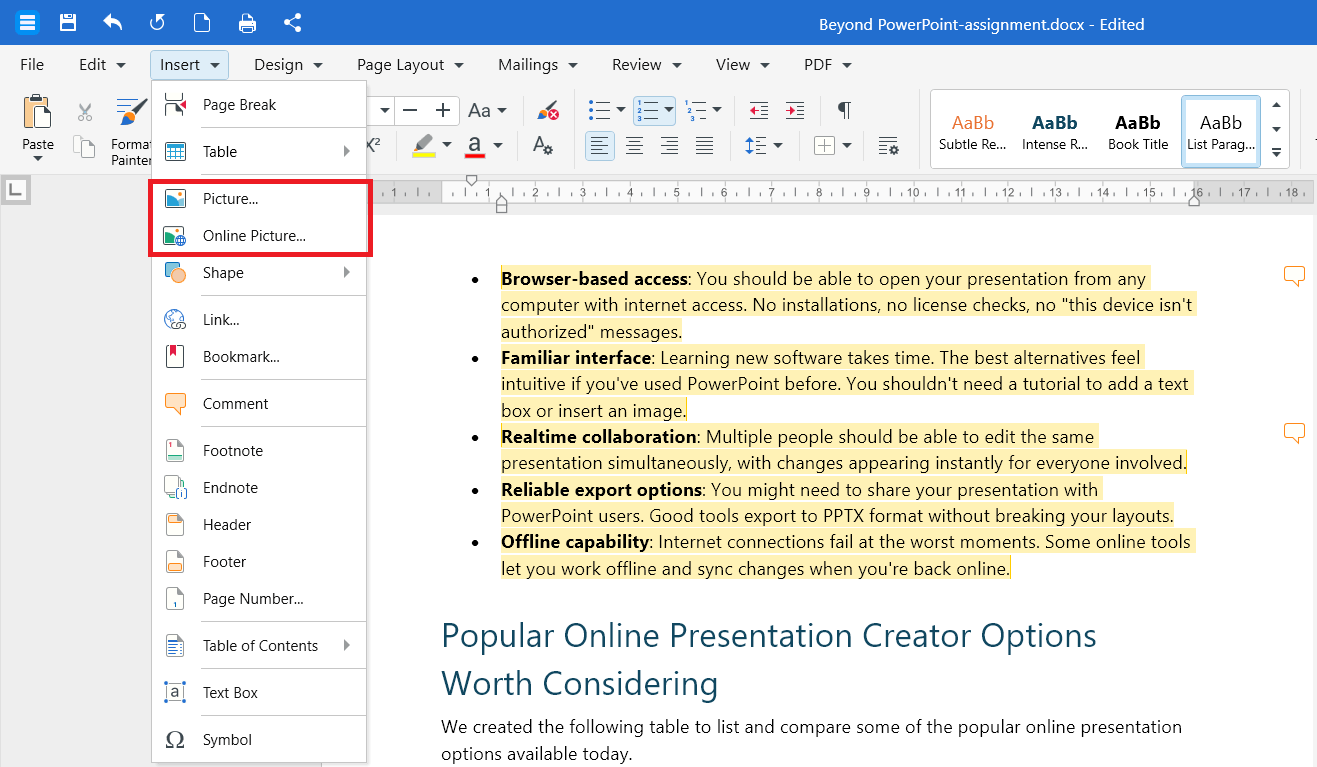Apply the Book Title style
This screenshot has width=1317, height=767.
pos(1138,131)
